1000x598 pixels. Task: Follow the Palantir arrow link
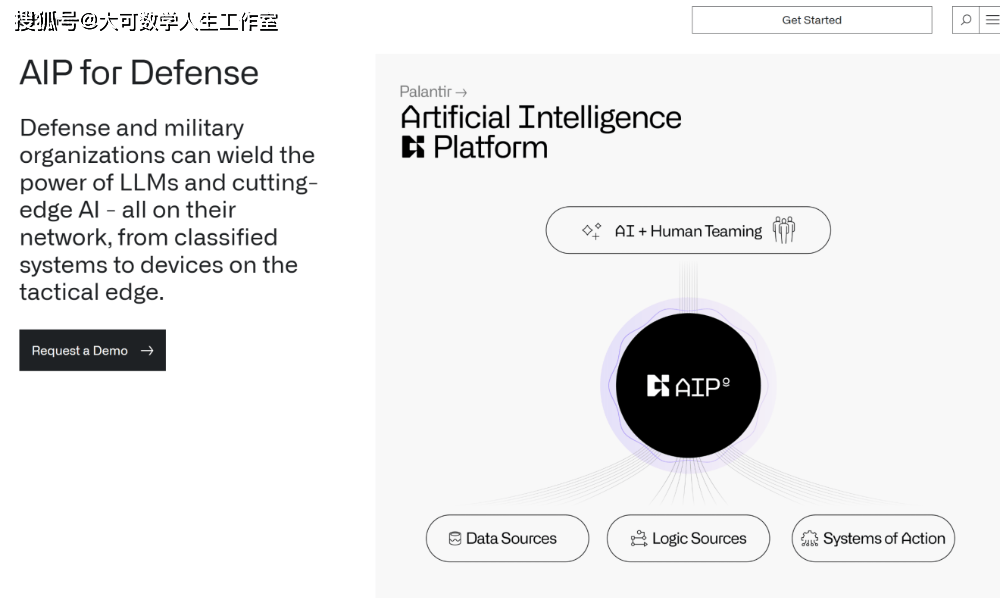click(433, 92)
